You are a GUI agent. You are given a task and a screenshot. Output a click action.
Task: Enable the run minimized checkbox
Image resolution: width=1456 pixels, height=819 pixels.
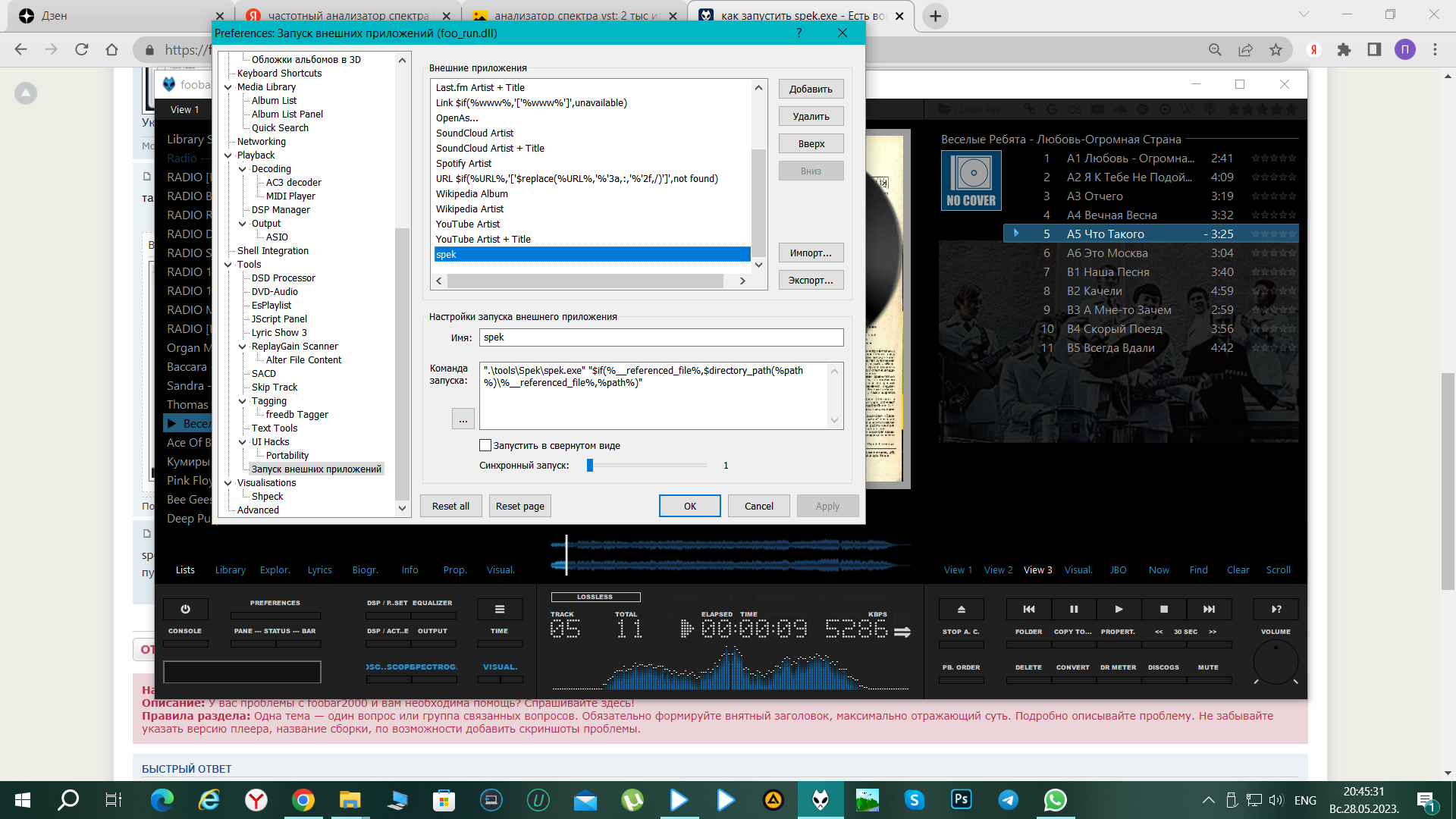(485, 446)
